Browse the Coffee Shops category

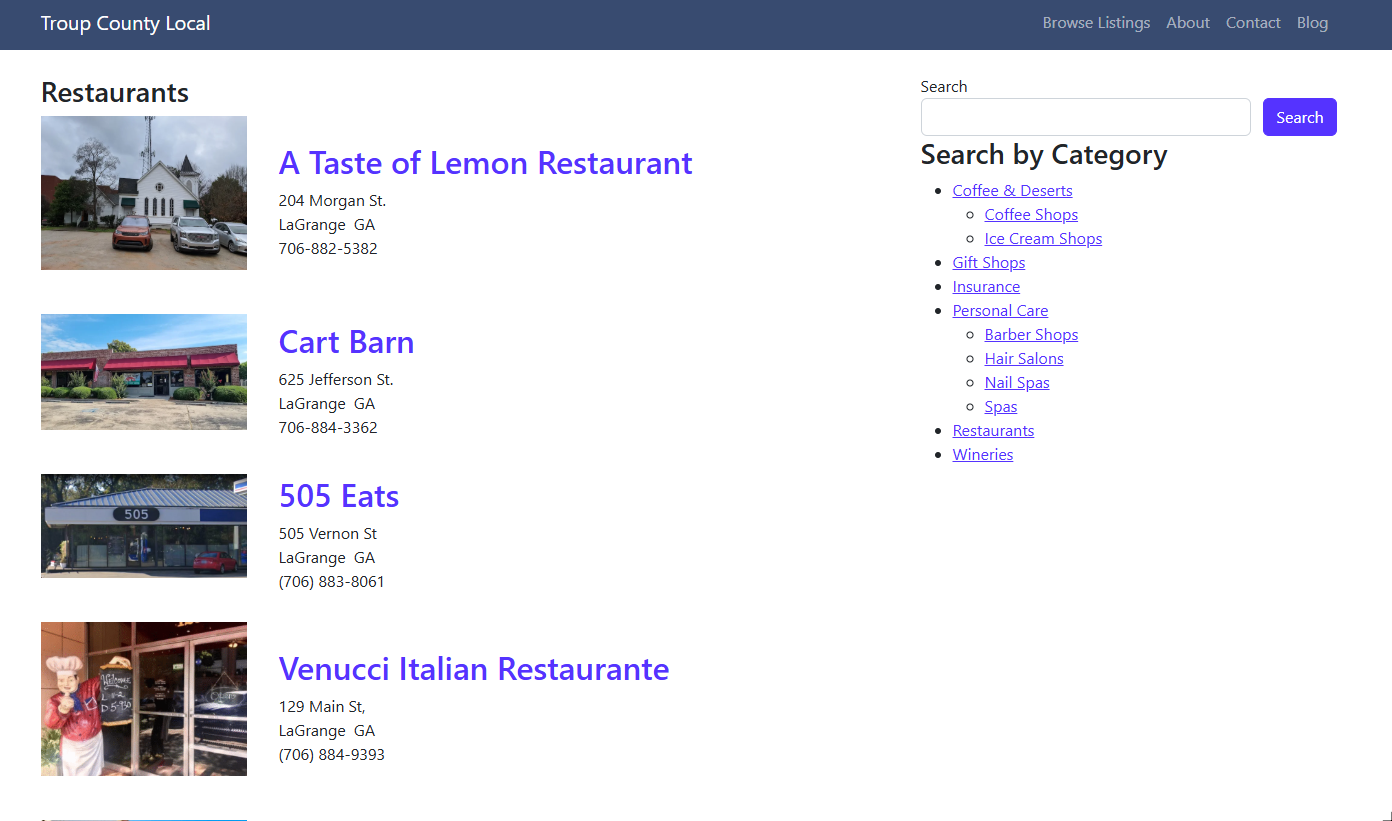click(x=1031, y=215)
